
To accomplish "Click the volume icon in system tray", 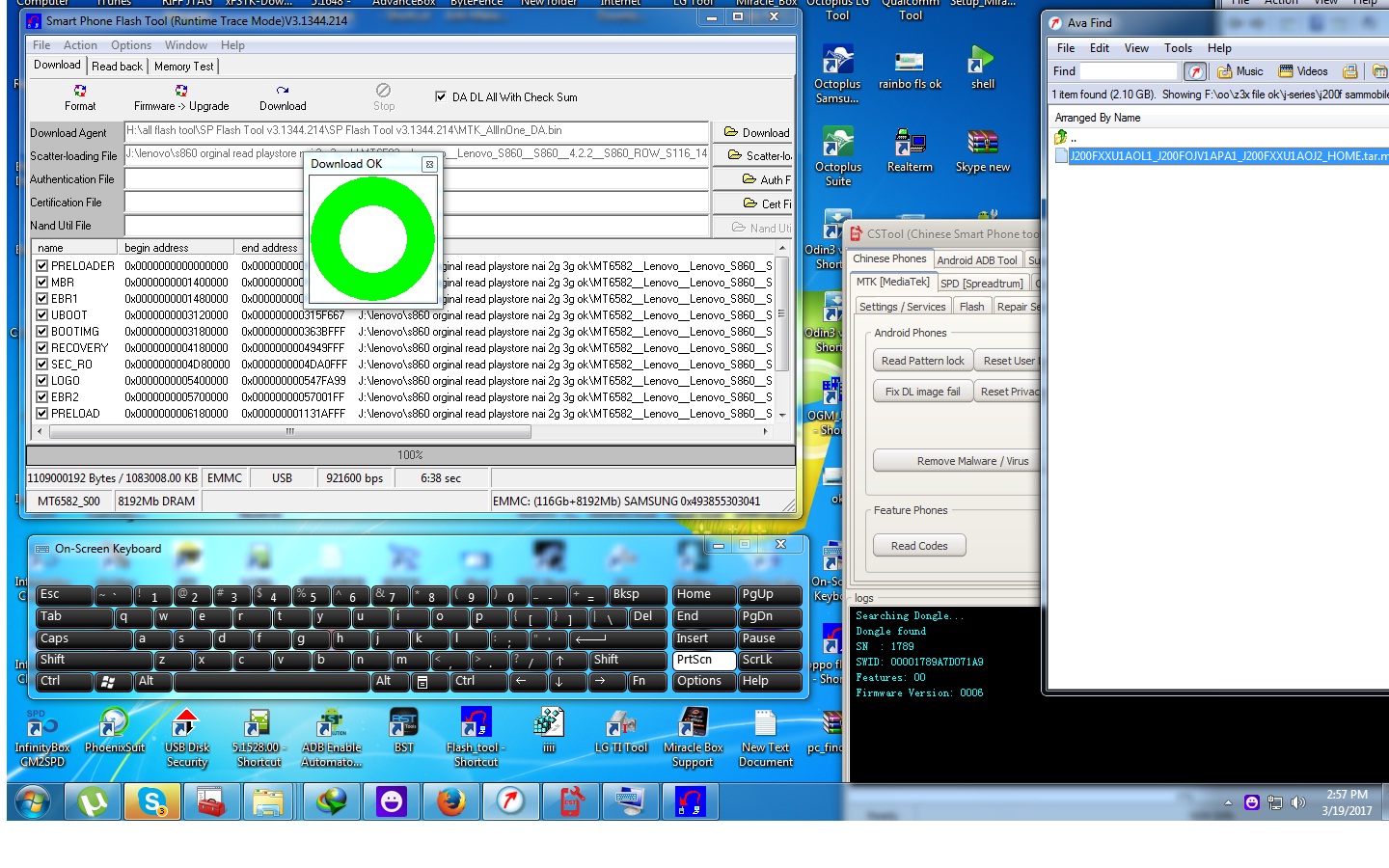I will pyautogui.click(x=1298, y=802).
